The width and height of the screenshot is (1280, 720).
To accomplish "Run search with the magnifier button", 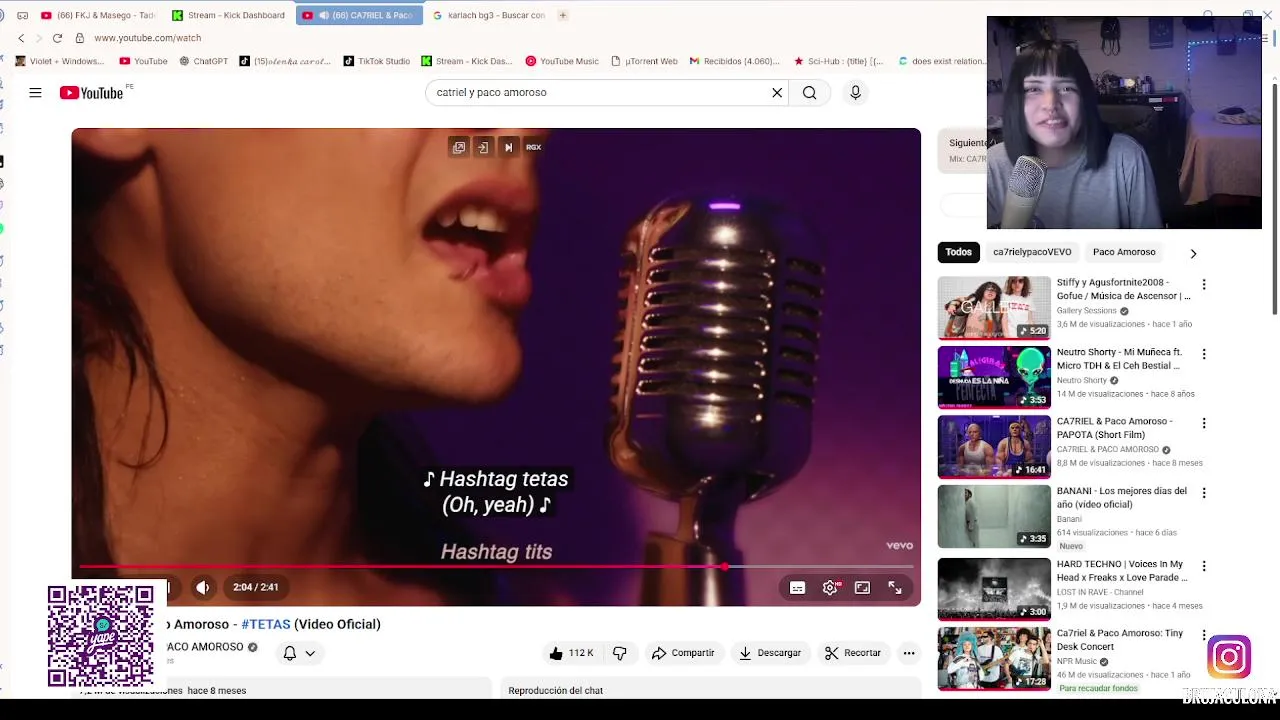I will [x=809, y=93].
